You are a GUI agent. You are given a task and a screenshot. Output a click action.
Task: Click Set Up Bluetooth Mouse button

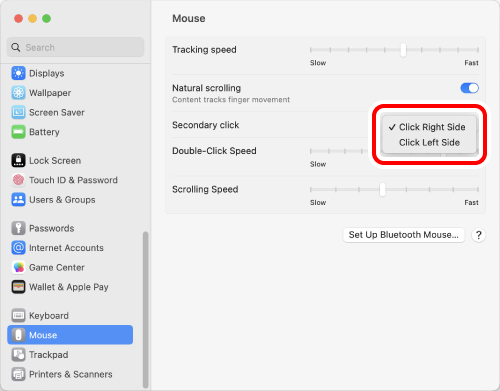[404, 235]
